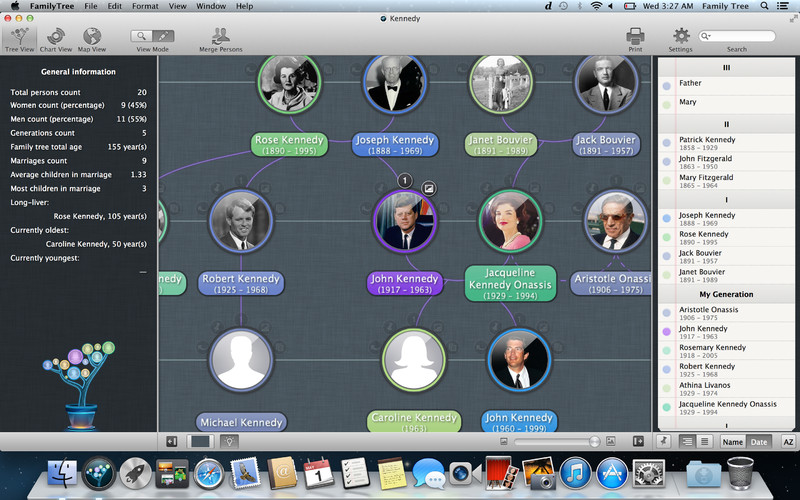
Task: Click My Generation section header
Action: [x=727, y=294]
